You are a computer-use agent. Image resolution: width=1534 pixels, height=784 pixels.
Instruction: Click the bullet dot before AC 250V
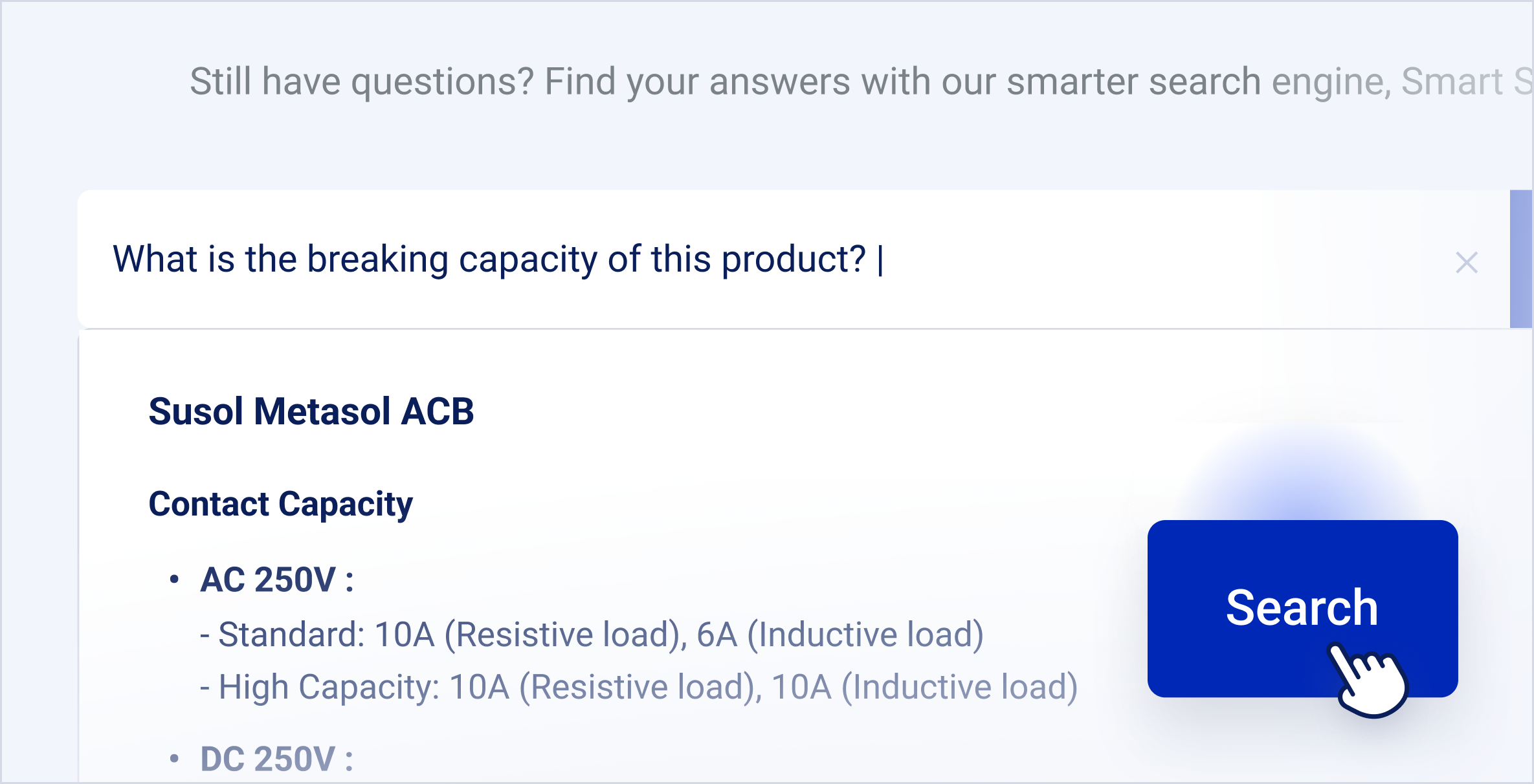click(x=173, y=580)
